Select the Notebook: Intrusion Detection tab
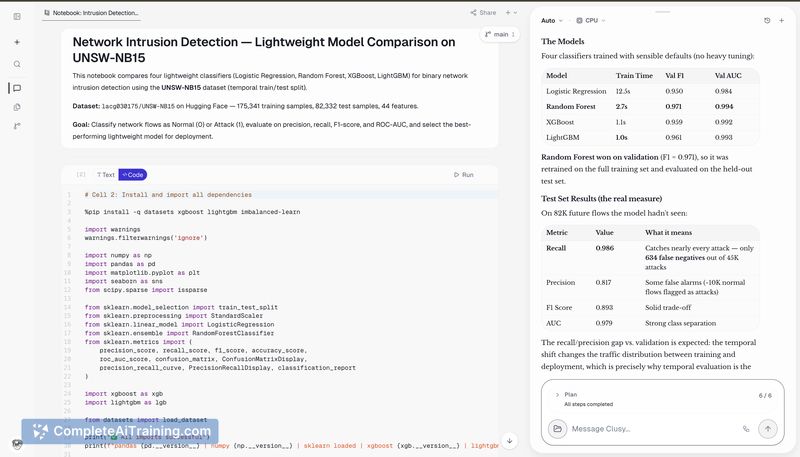Screen dimensions: 800x457 91,13
